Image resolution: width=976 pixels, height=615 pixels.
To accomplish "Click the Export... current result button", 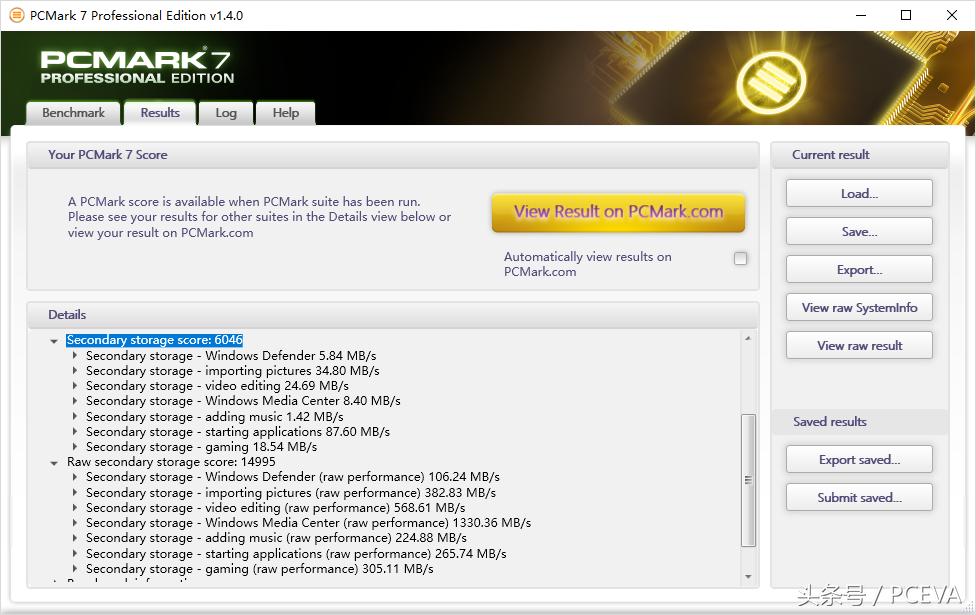I will (859, 270).
